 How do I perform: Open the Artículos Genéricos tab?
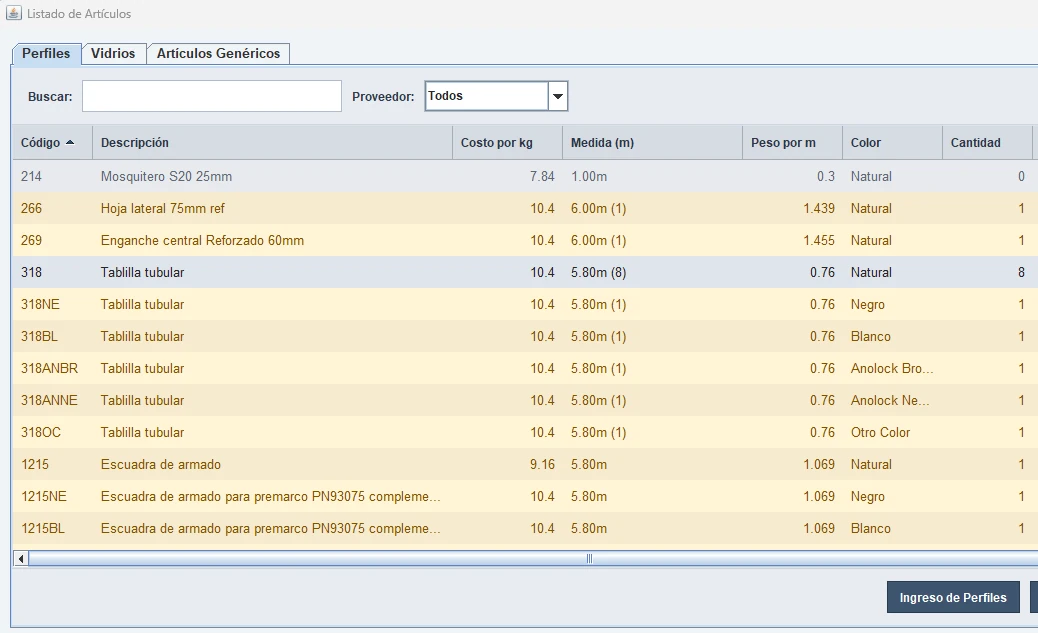[218, 54]
